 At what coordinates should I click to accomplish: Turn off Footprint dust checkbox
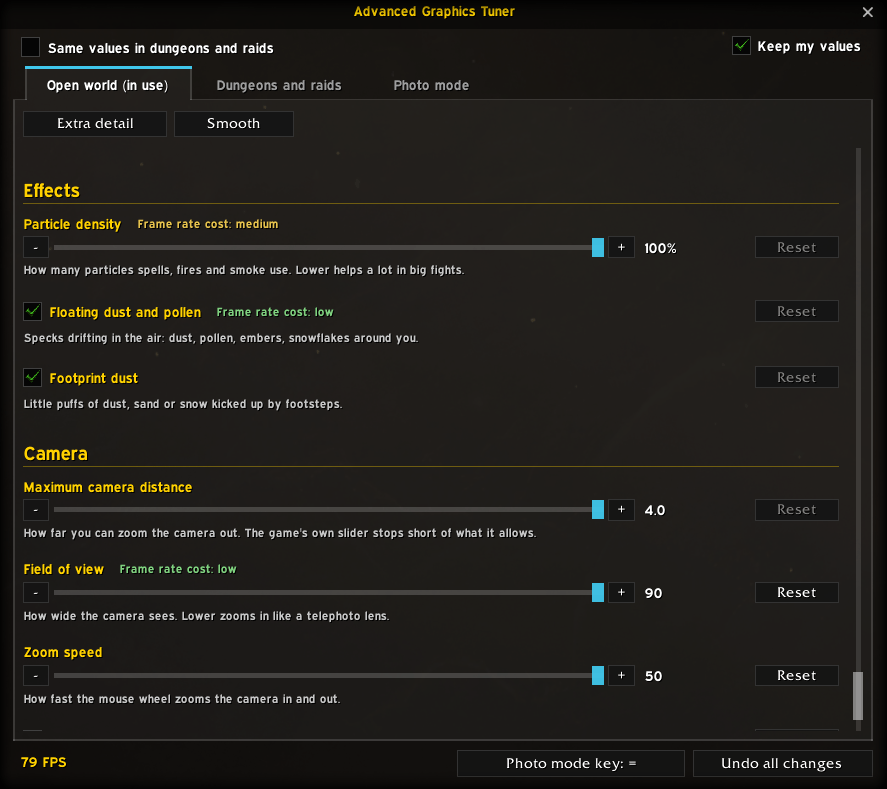click(32, 377)
